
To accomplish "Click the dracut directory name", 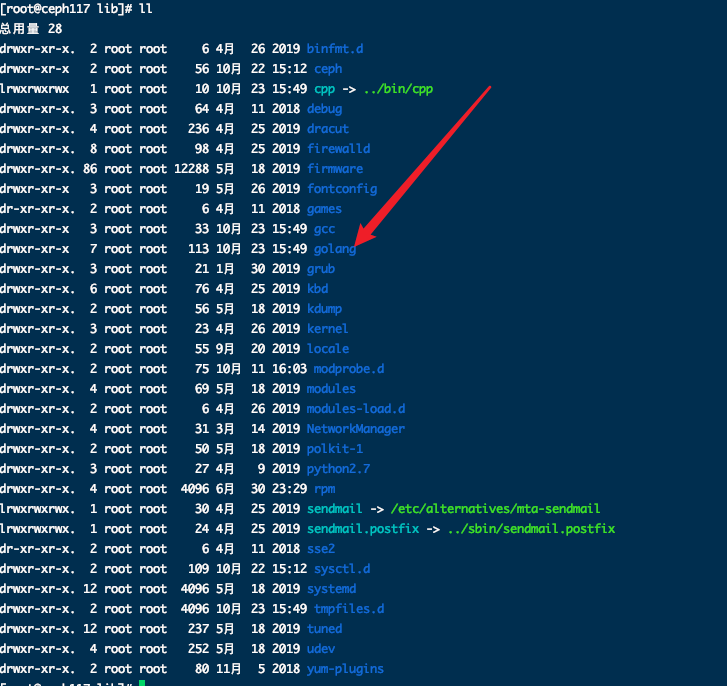I will [x=328, y=128].
